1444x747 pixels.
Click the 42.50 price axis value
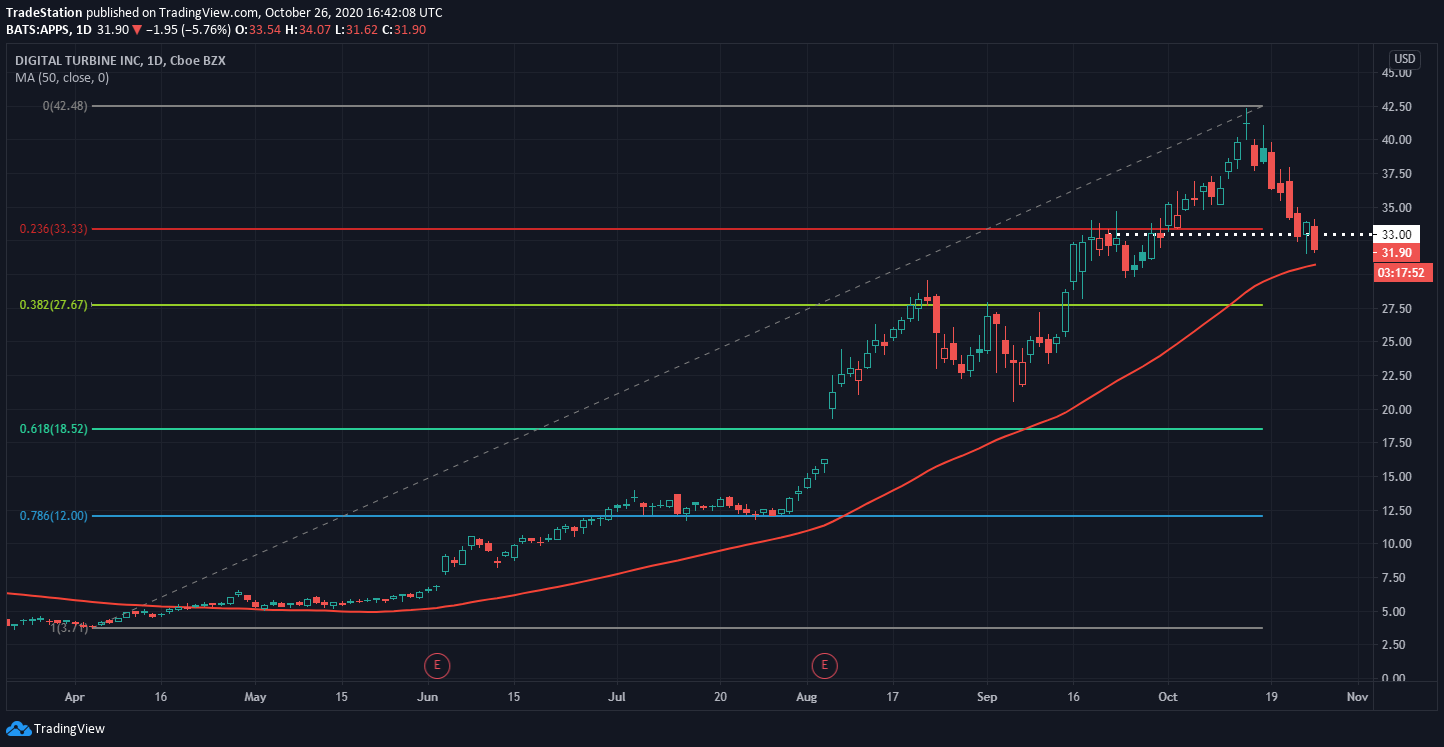[x=1396, y=106]
